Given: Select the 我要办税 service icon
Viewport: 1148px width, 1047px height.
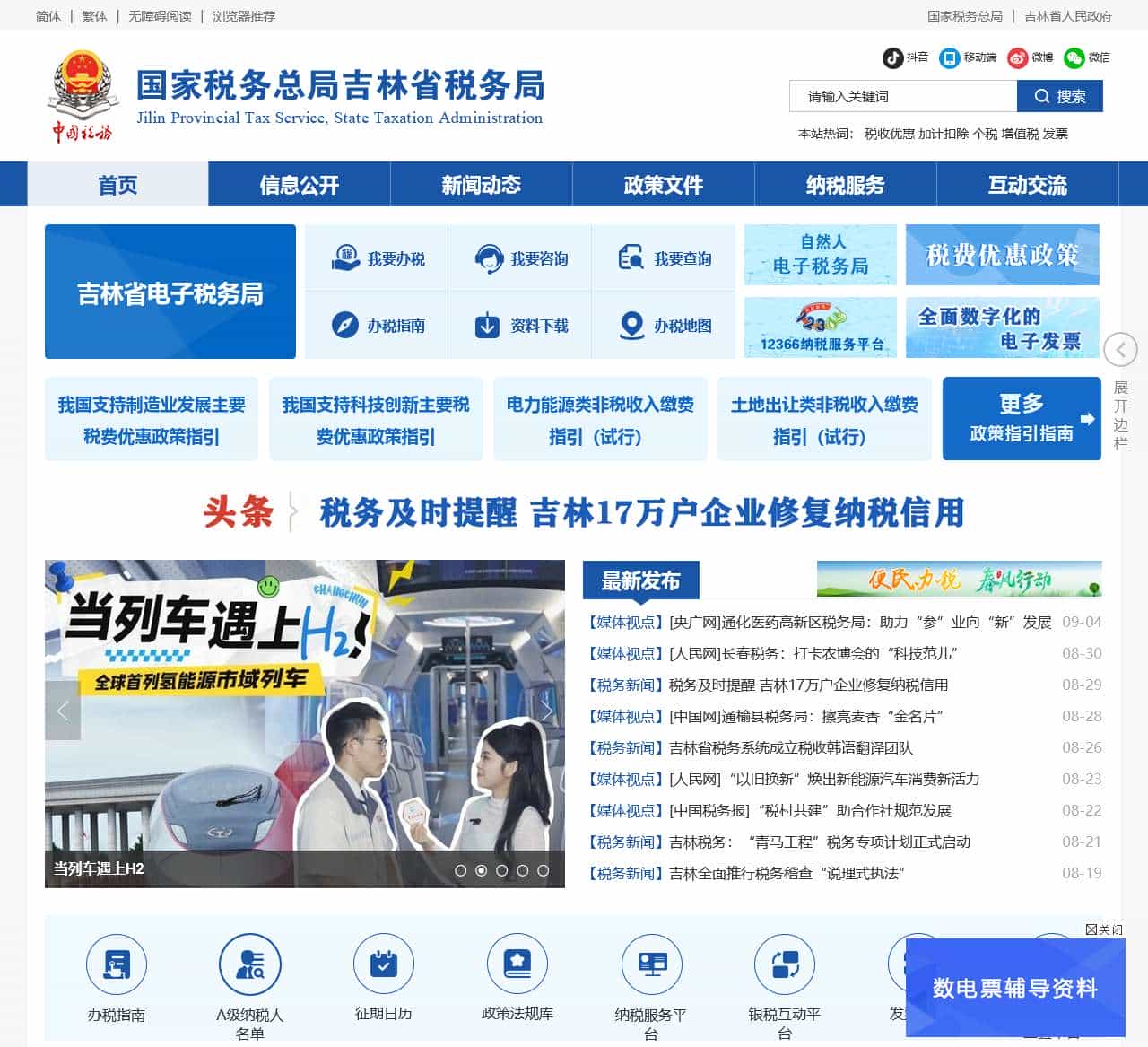Looking at the screenshot, I should (x=377, y=257).
